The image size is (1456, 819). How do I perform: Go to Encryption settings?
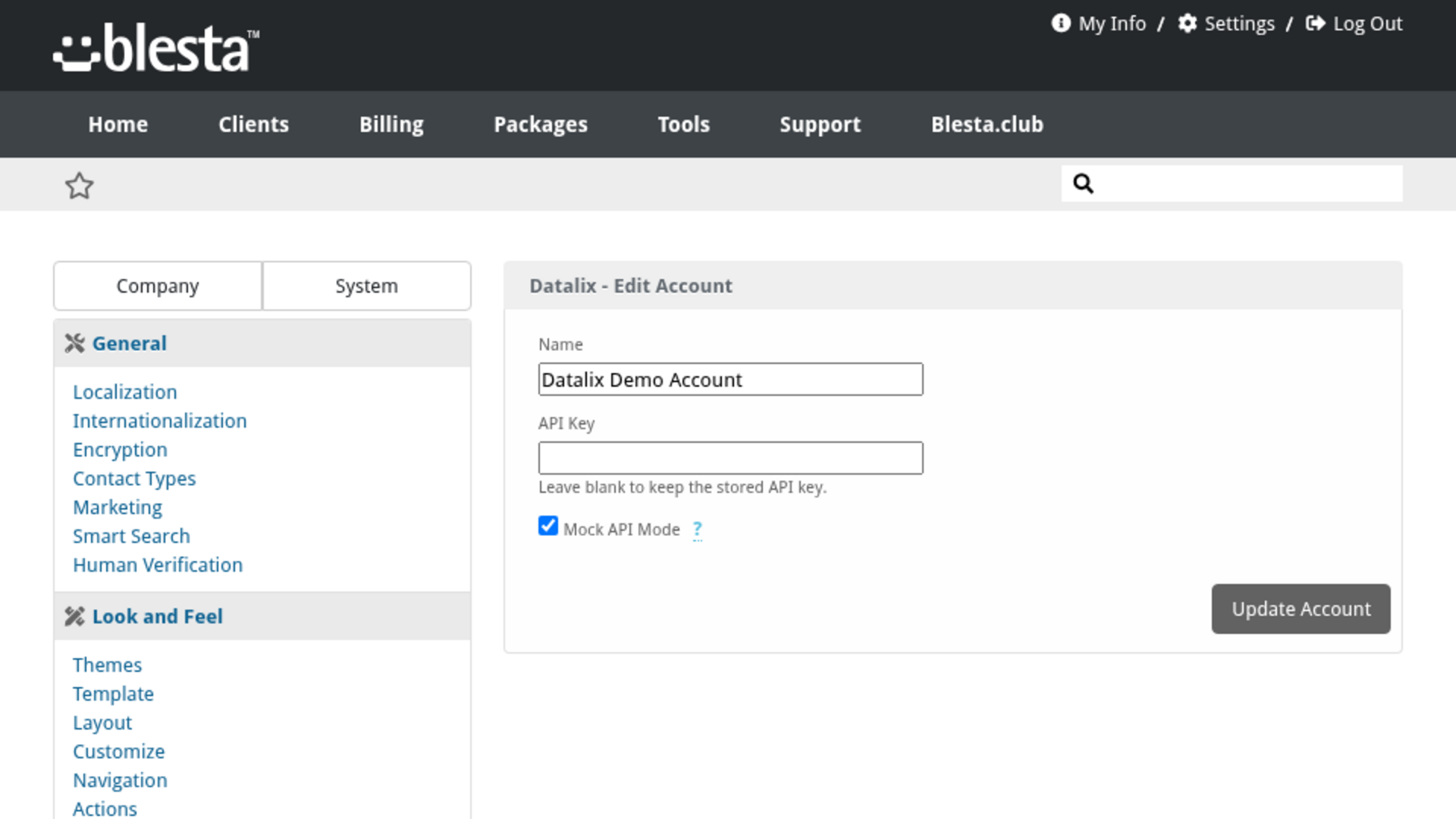click(x=120, y=450)
